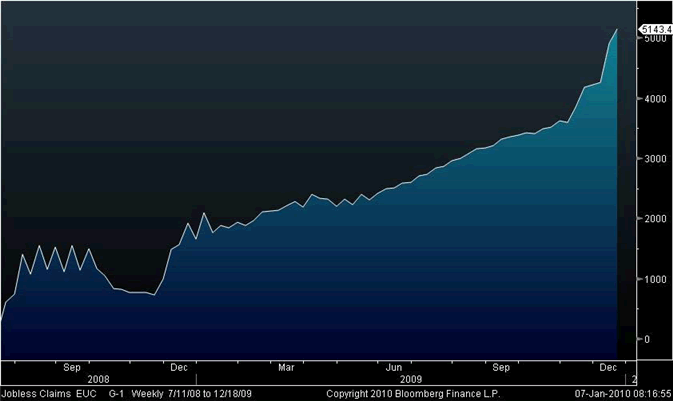
Task: Click the 2000 y-axis label
Action: tap(655, 219)
